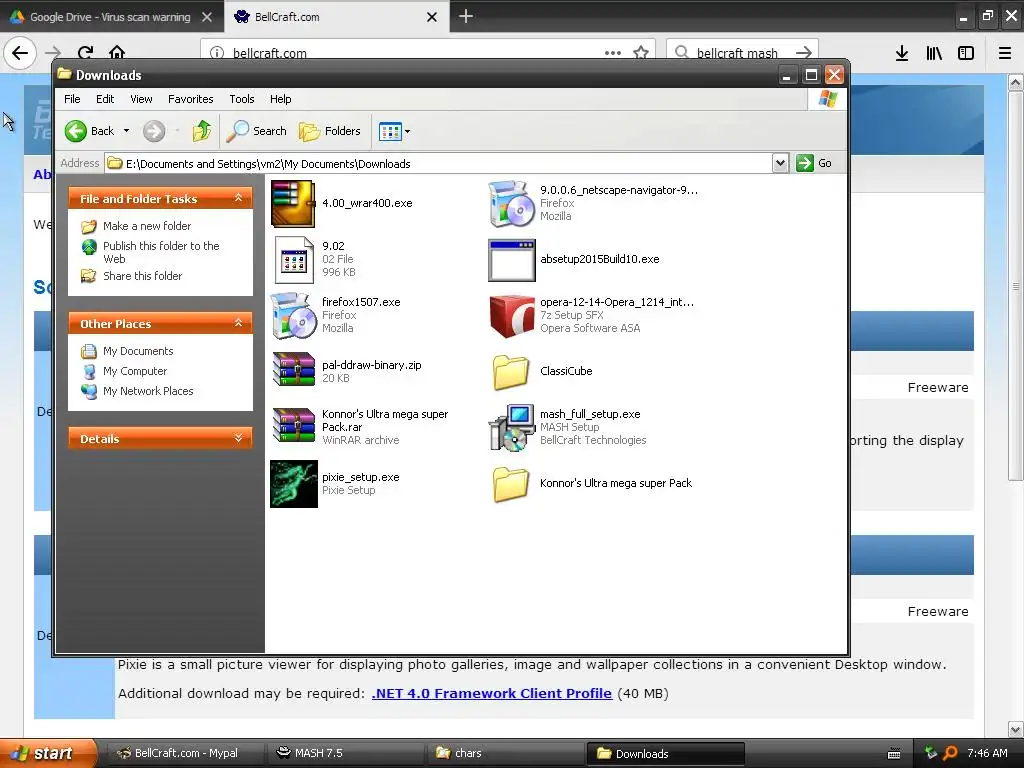Select the ClassiCube folder icon
The image size is (1024, 768).
[511, 372]
